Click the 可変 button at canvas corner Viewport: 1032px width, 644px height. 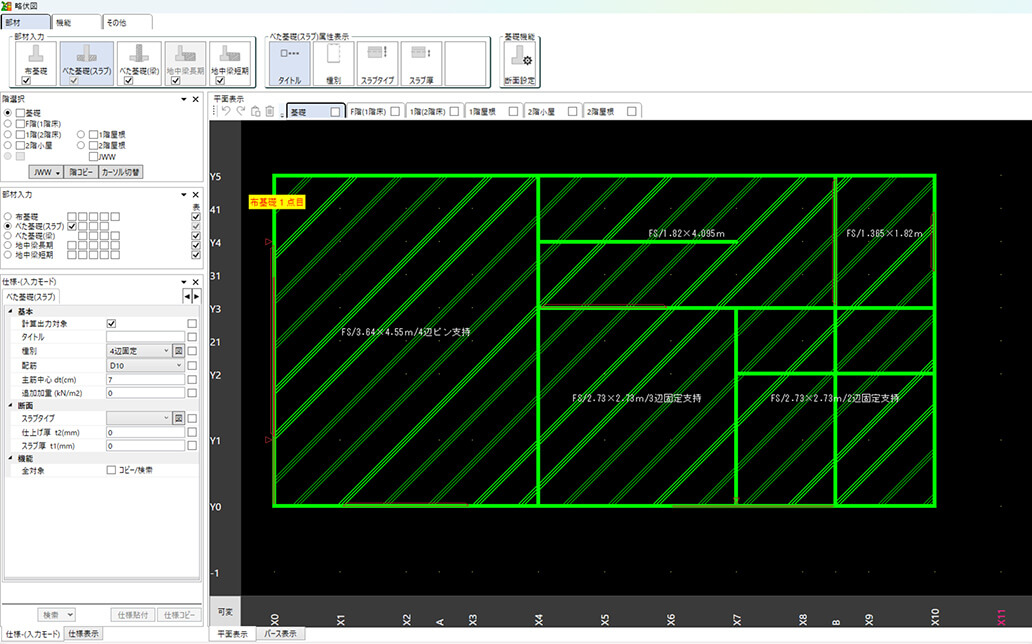pos(225,612)
